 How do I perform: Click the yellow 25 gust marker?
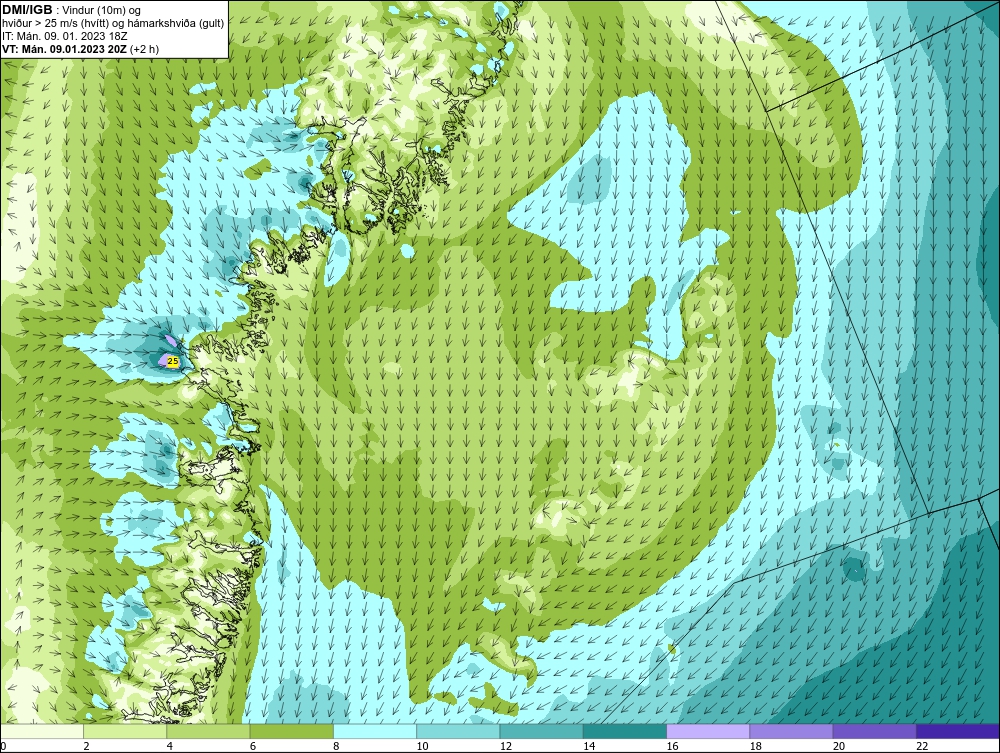point(172,362)
